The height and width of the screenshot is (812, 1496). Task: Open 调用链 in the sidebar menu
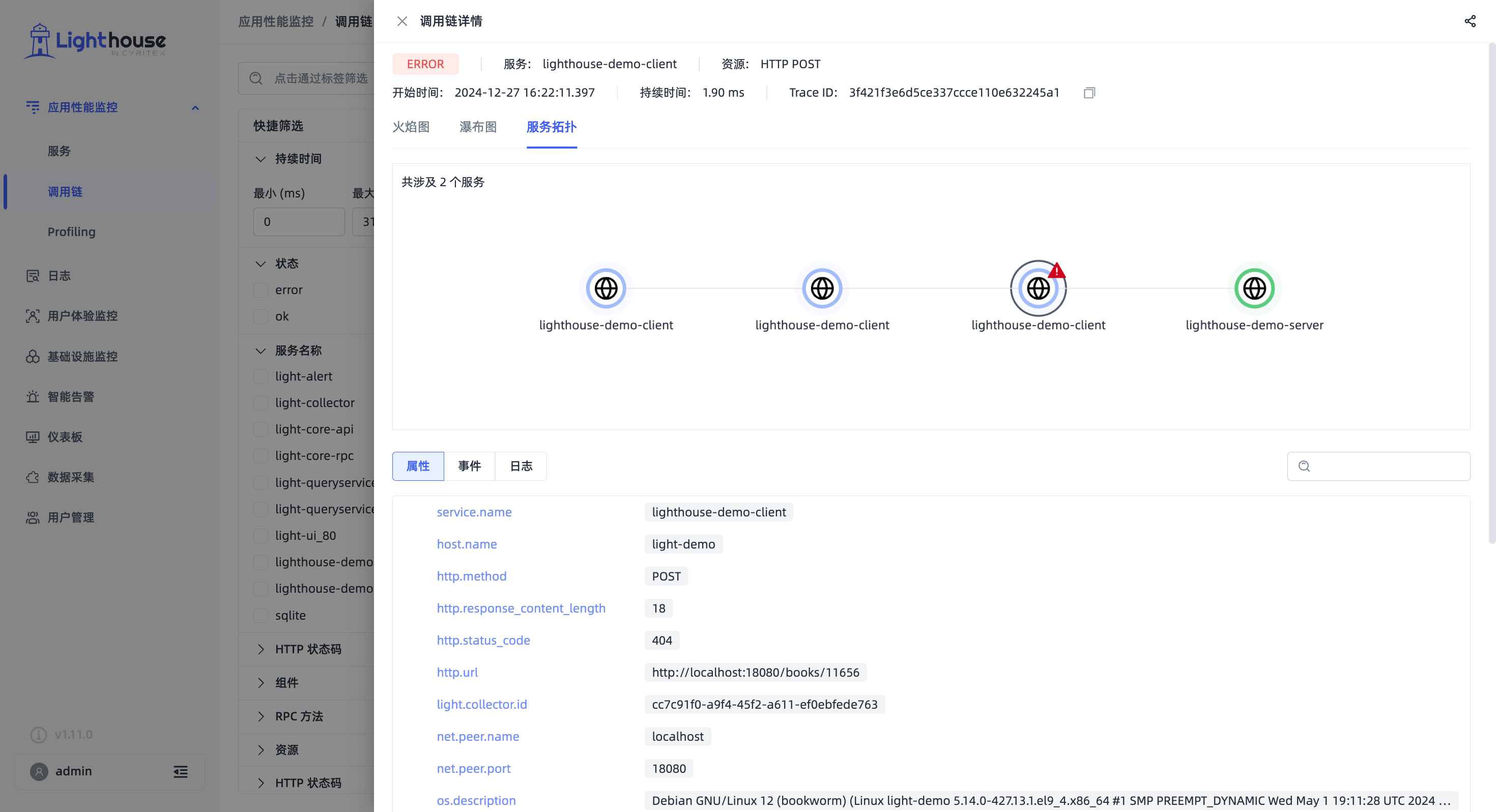[65, 192]
